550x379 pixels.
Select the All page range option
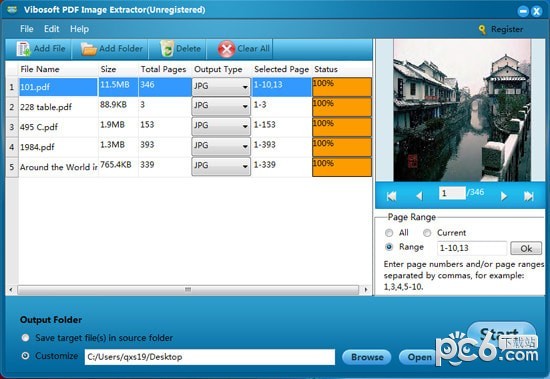389,233
